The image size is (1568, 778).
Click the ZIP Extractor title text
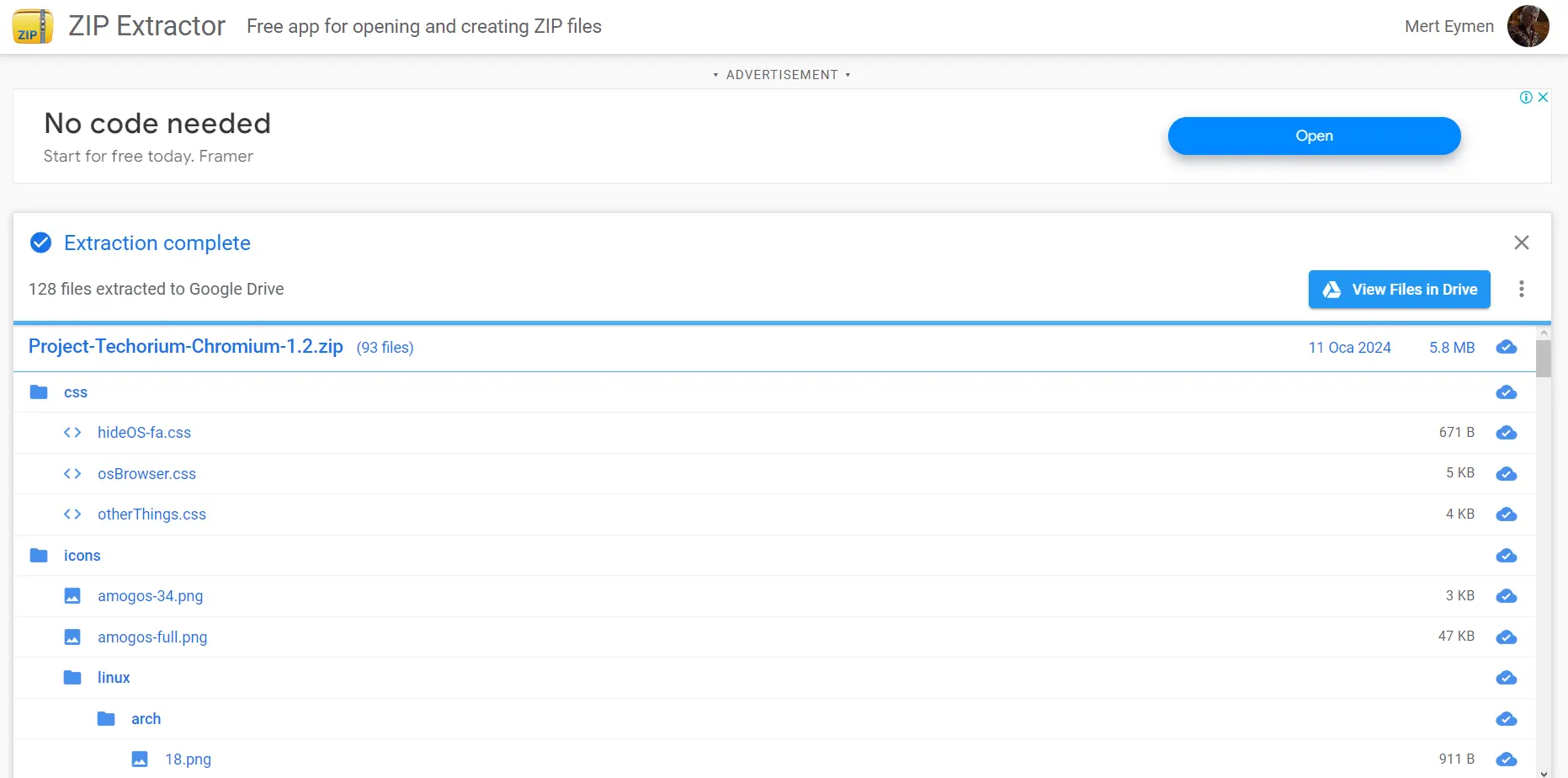click(x=146, y=26)
